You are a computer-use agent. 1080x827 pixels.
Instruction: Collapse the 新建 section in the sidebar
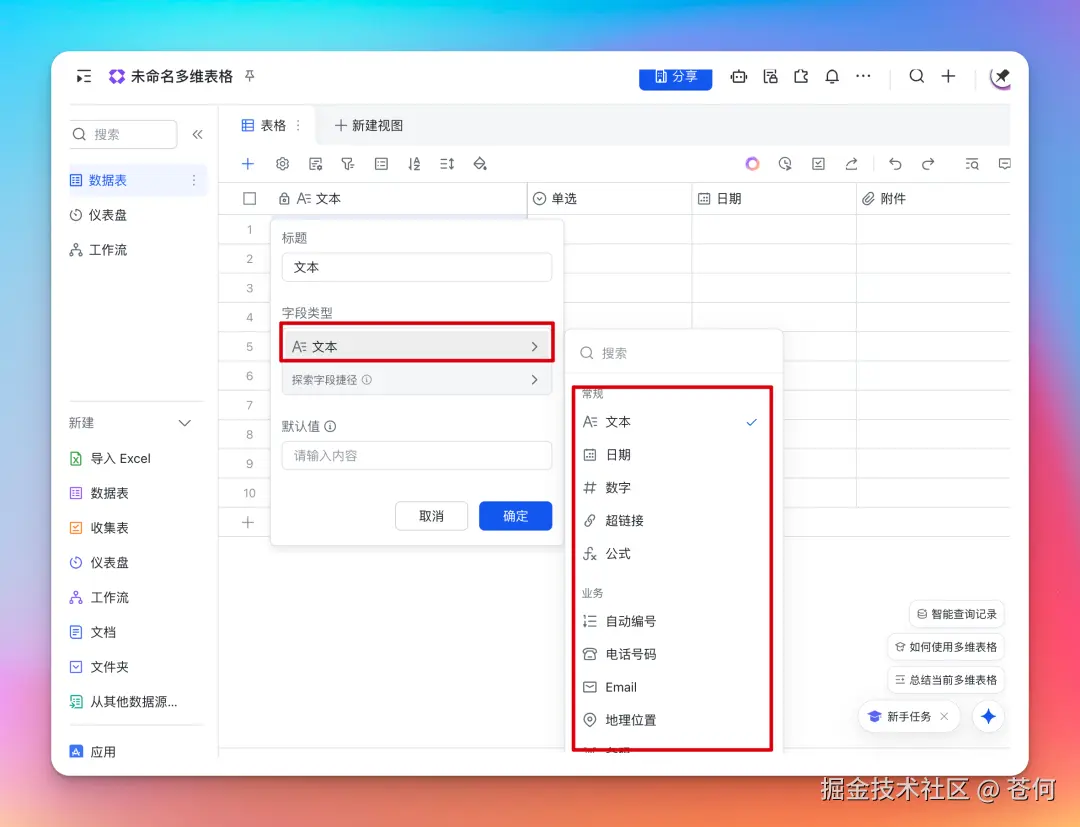[x=184, y=422]
